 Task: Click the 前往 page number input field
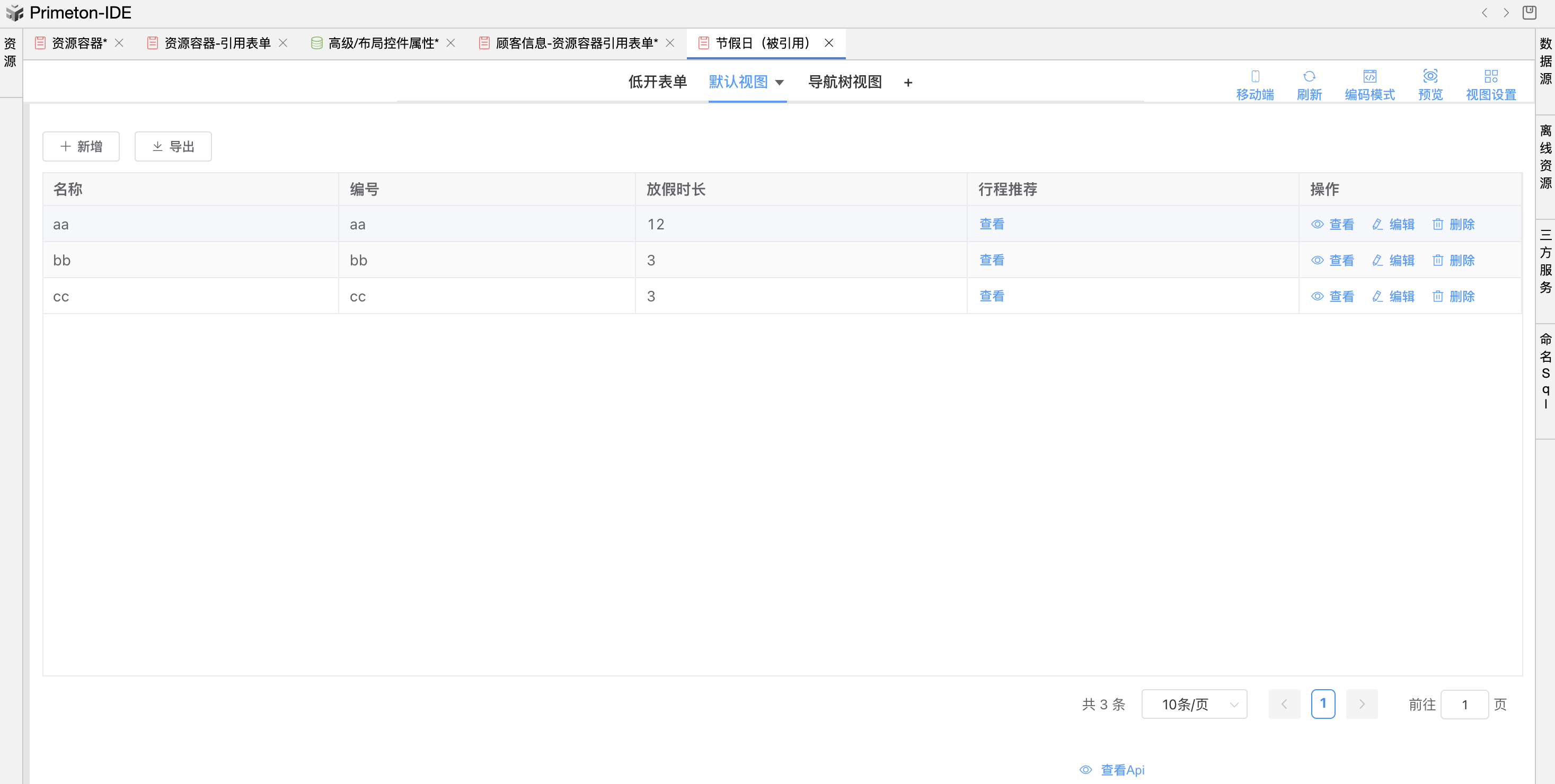pyautogui.click(x=1464, y=705)
